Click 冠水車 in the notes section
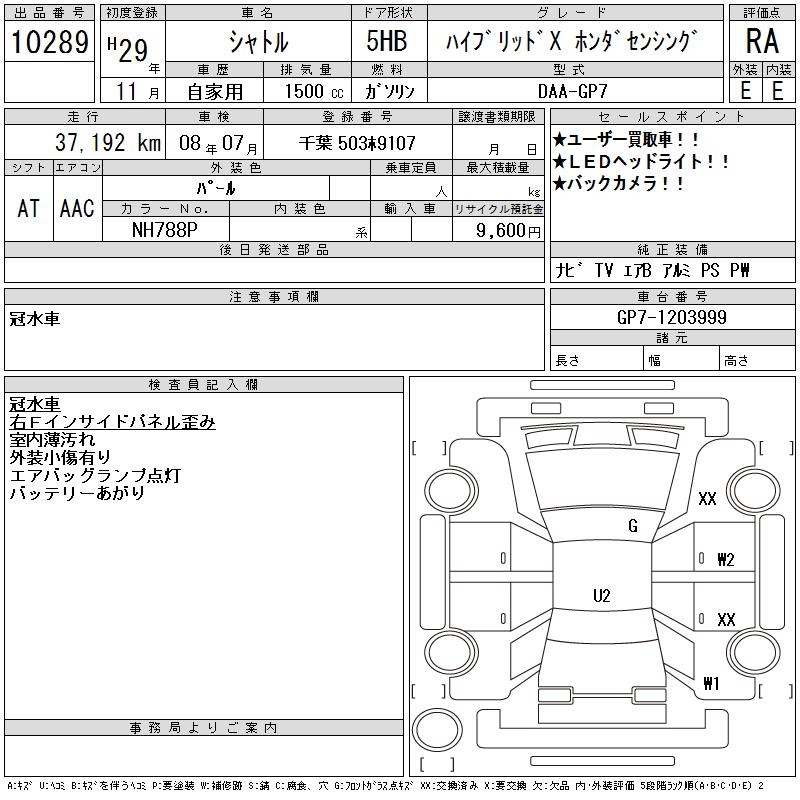The image size is (800, 800). click(x=35, y=319)
